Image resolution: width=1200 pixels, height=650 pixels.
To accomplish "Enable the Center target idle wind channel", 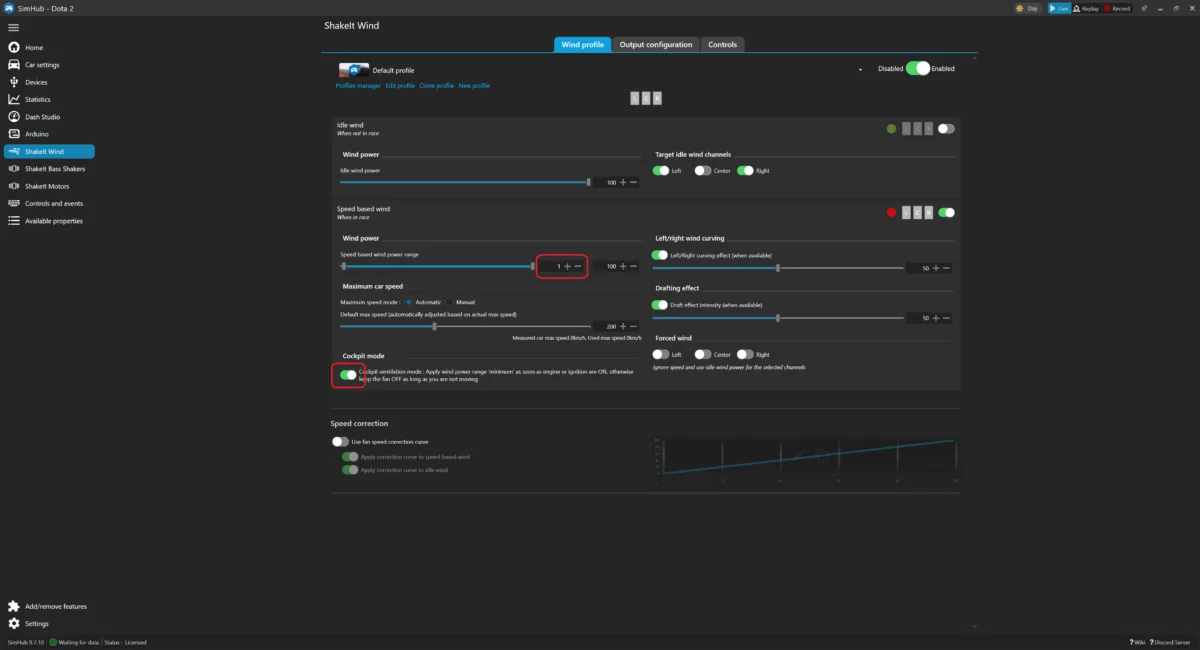I will click(x=703, y=171).
